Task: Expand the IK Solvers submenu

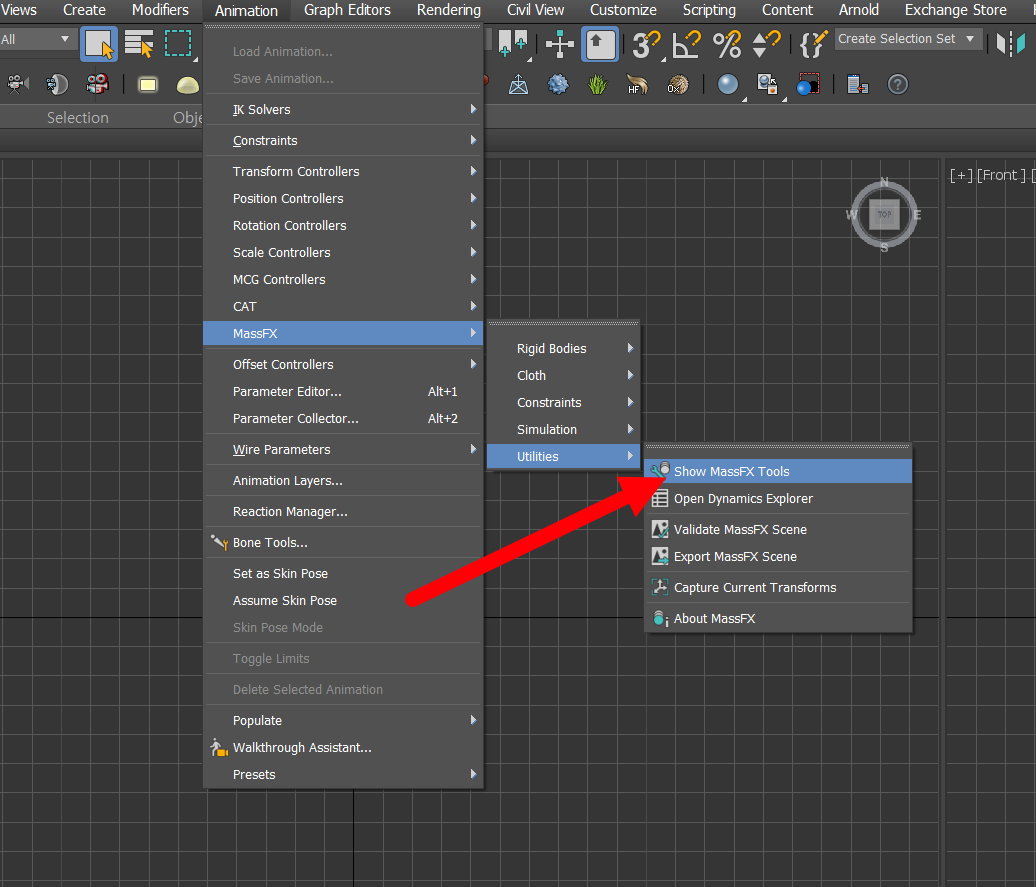Action: pyautogui.click(x=344, y=110)
